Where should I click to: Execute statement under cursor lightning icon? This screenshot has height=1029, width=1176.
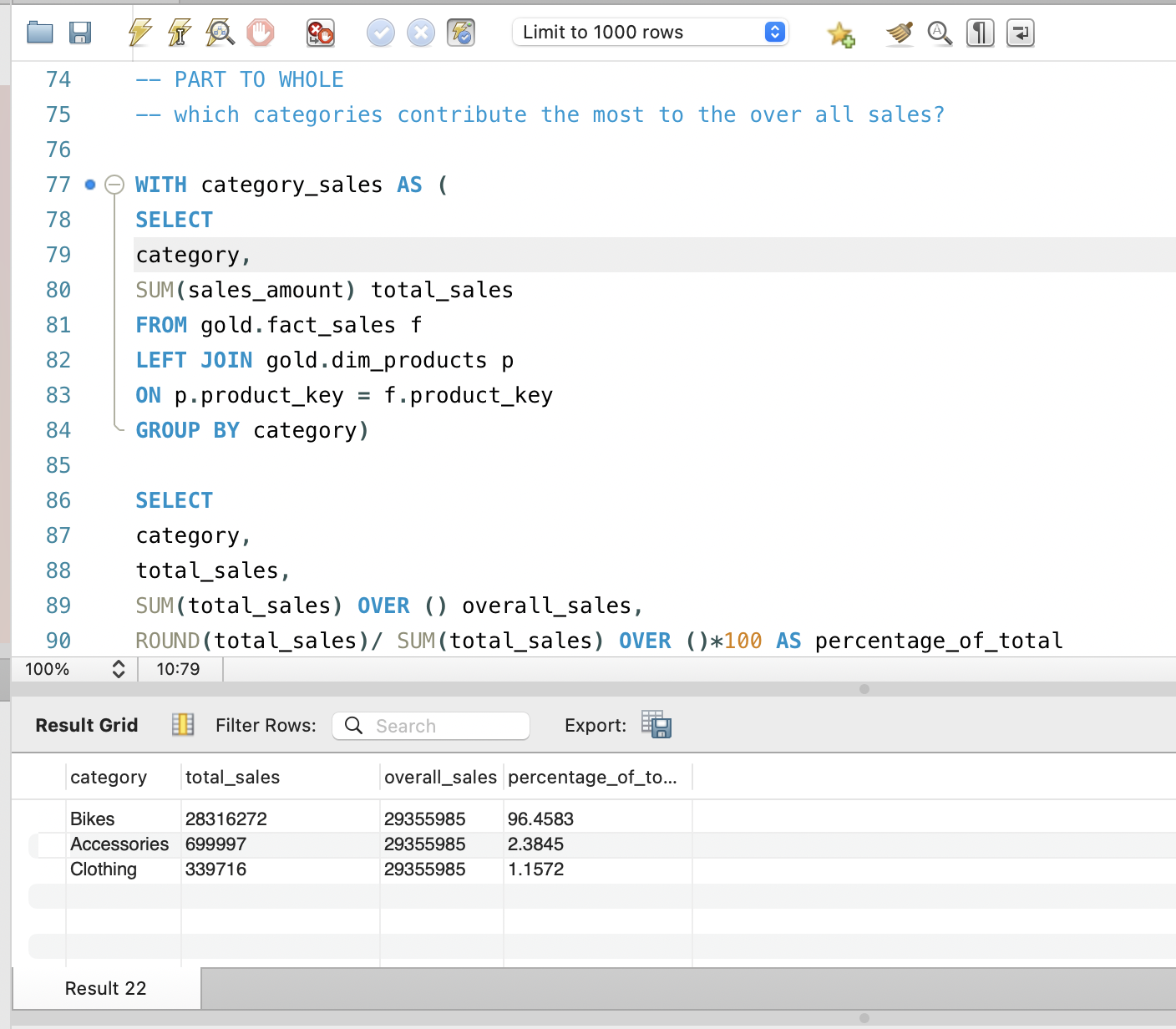click(180, 33)
